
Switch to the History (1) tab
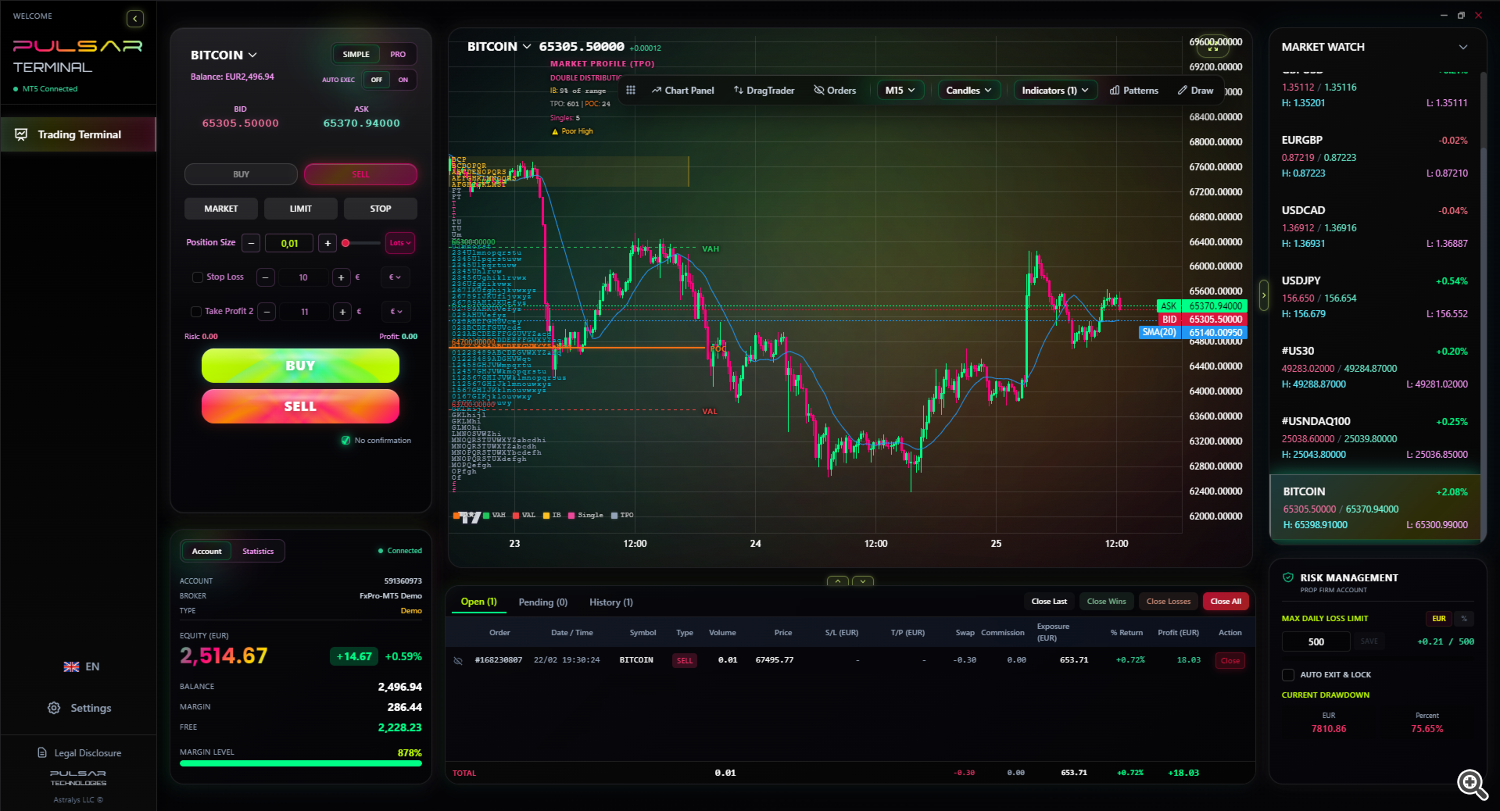pos(611,602)
